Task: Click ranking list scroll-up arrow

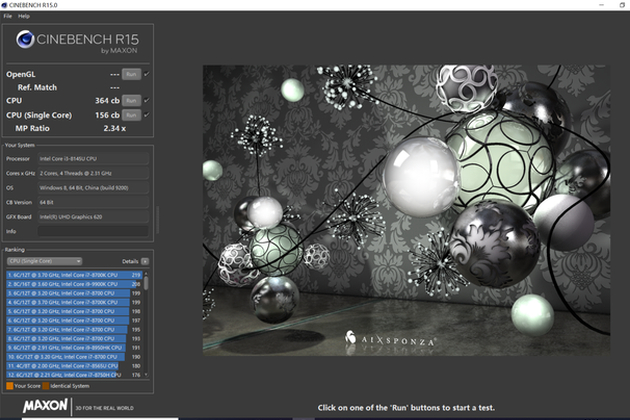Action: 146,273
